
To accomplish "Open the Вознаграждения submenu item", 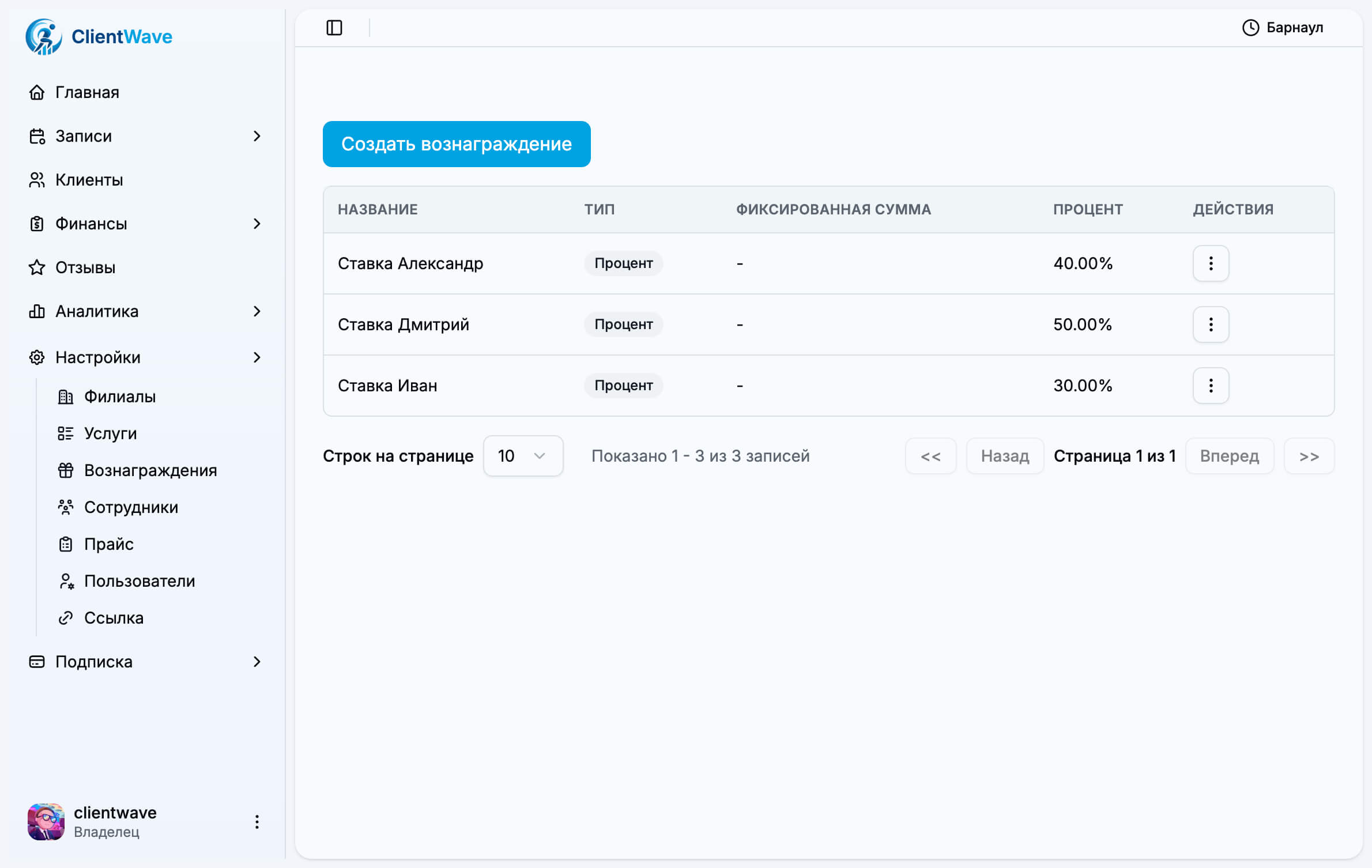I will pos(150,470).
